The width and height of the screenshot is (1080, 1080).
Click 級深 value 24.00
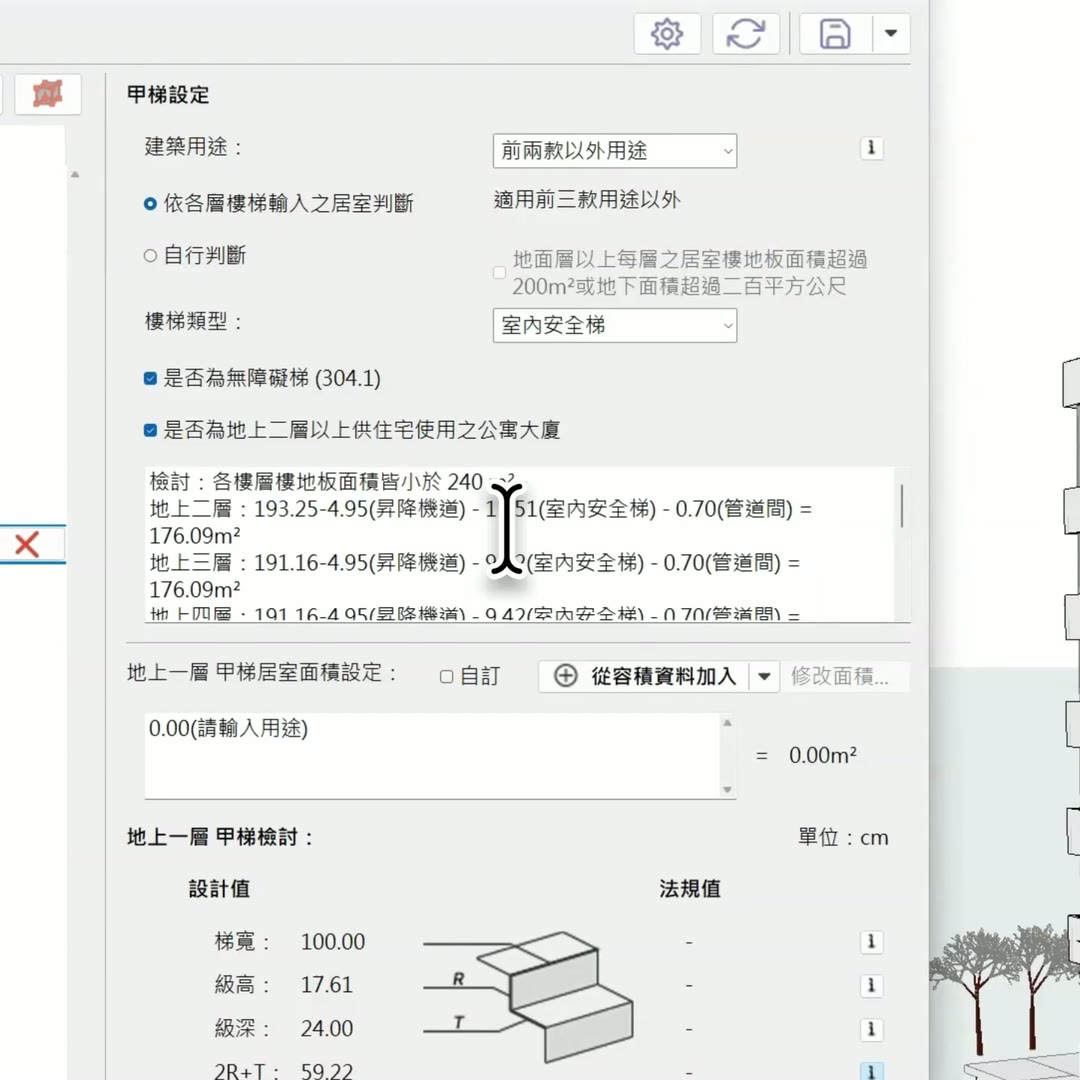pyautogui.click(x=326, y=1028)
